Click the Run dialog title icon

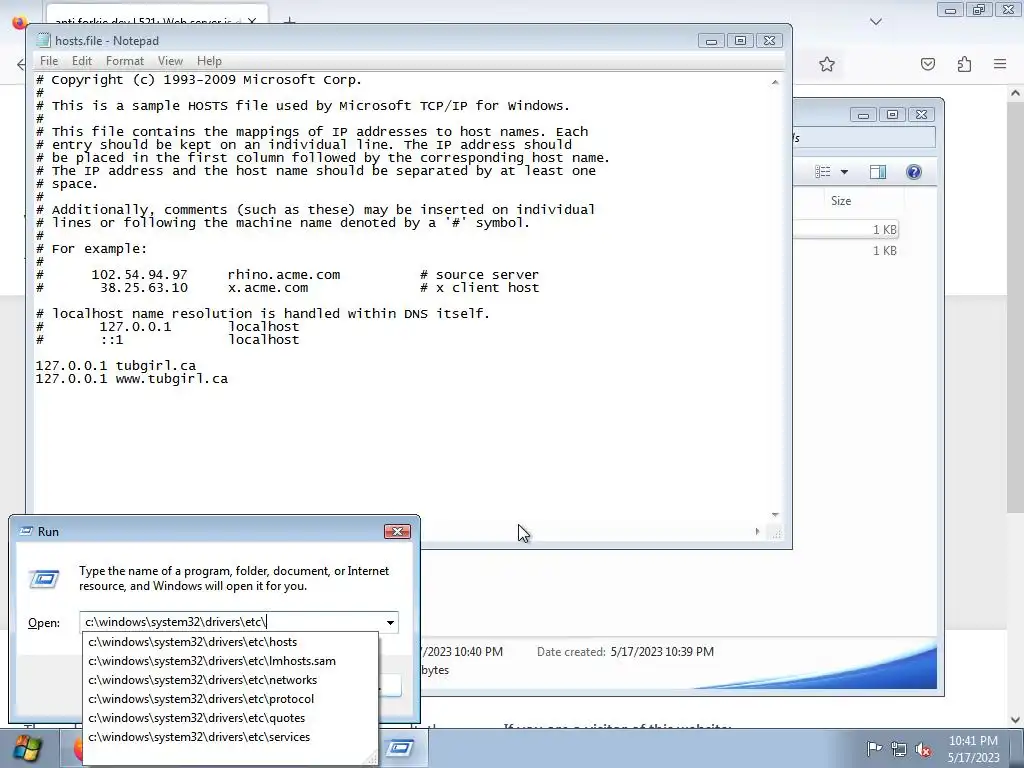[26, 531]
